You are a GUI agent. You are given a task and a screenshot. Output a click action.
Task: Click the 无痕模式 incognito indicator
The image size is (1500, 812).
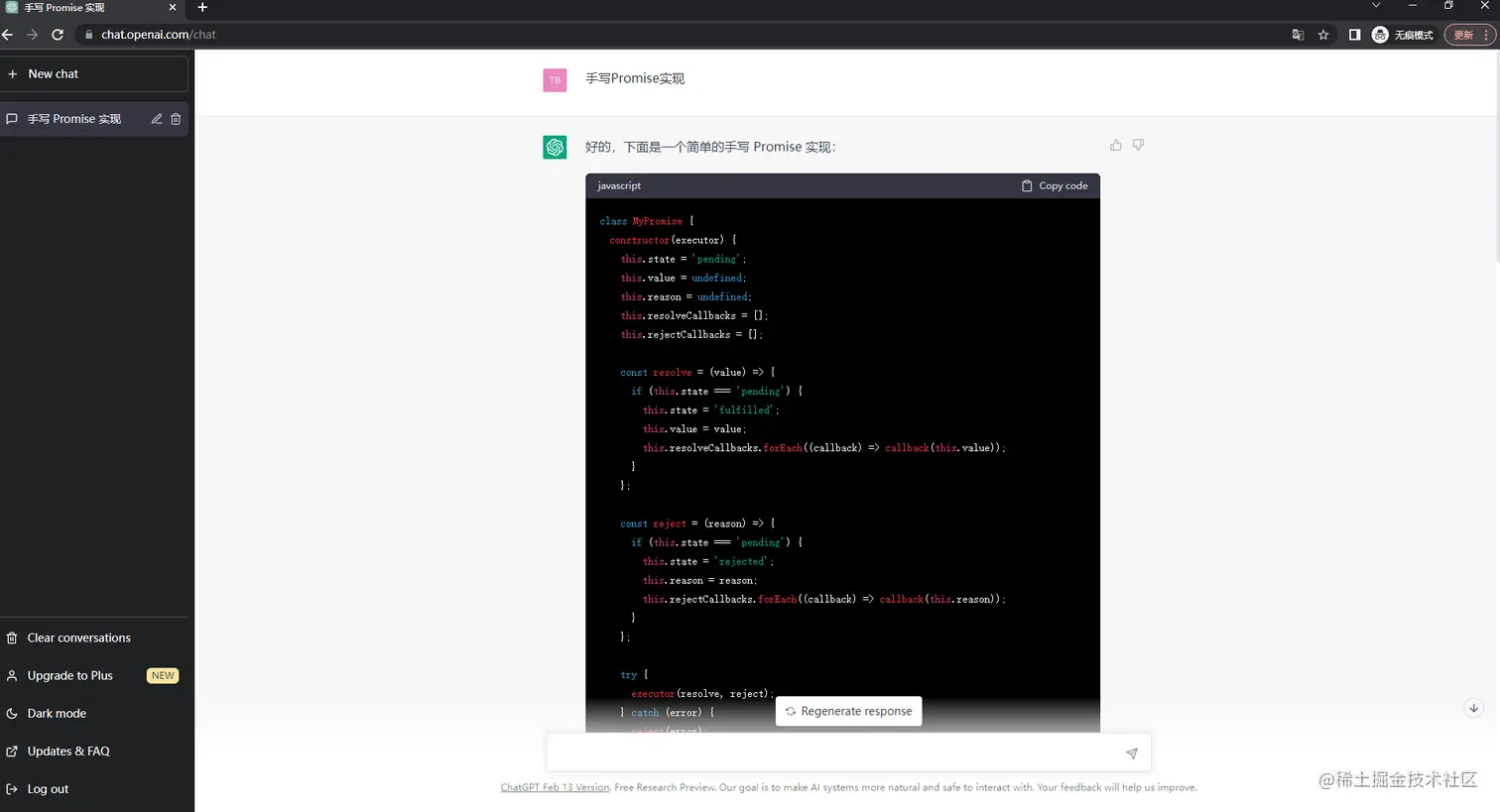(1403, 35)
